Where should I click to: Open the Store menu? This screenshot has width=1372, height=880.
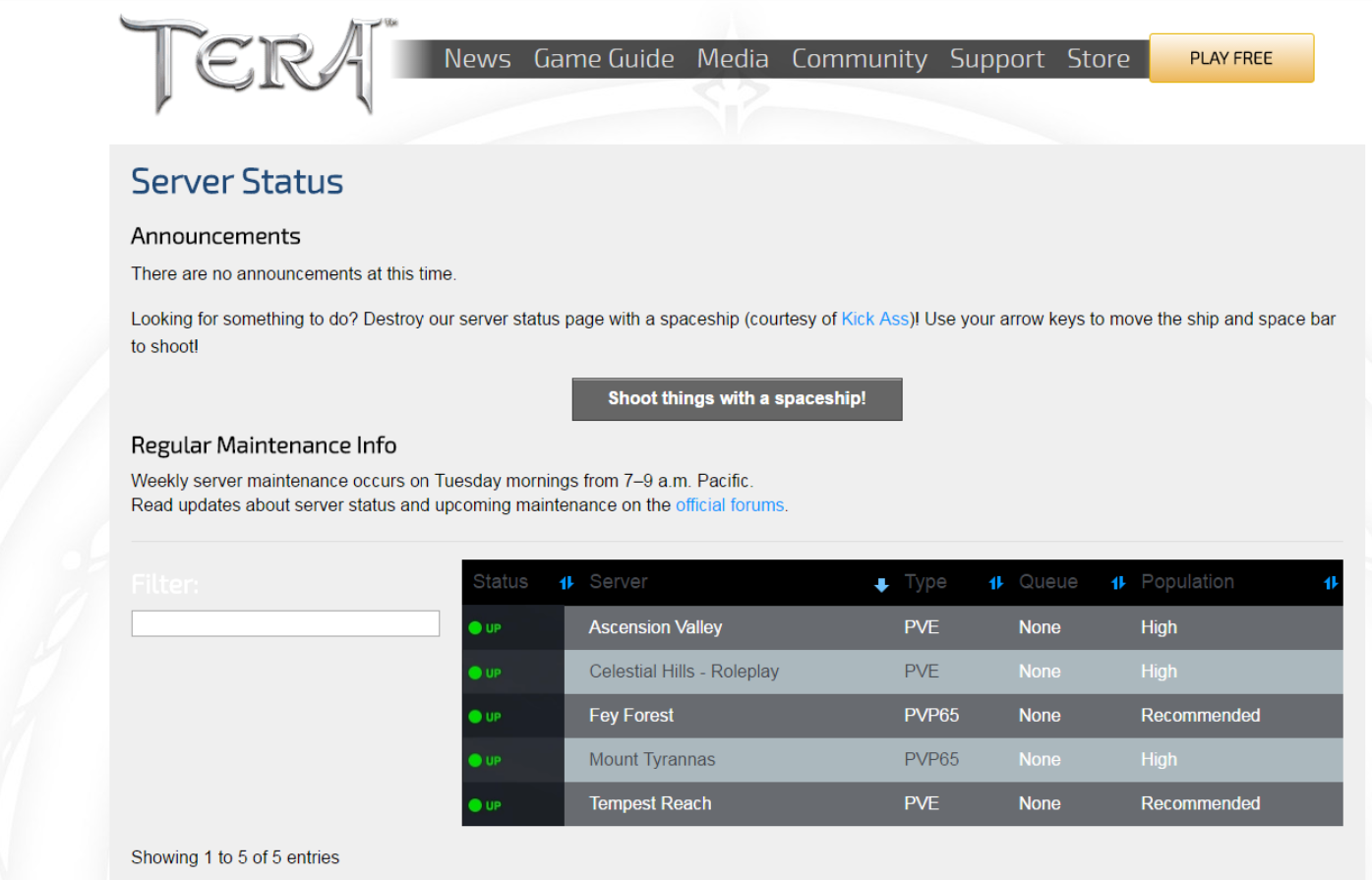[1099, 59]
